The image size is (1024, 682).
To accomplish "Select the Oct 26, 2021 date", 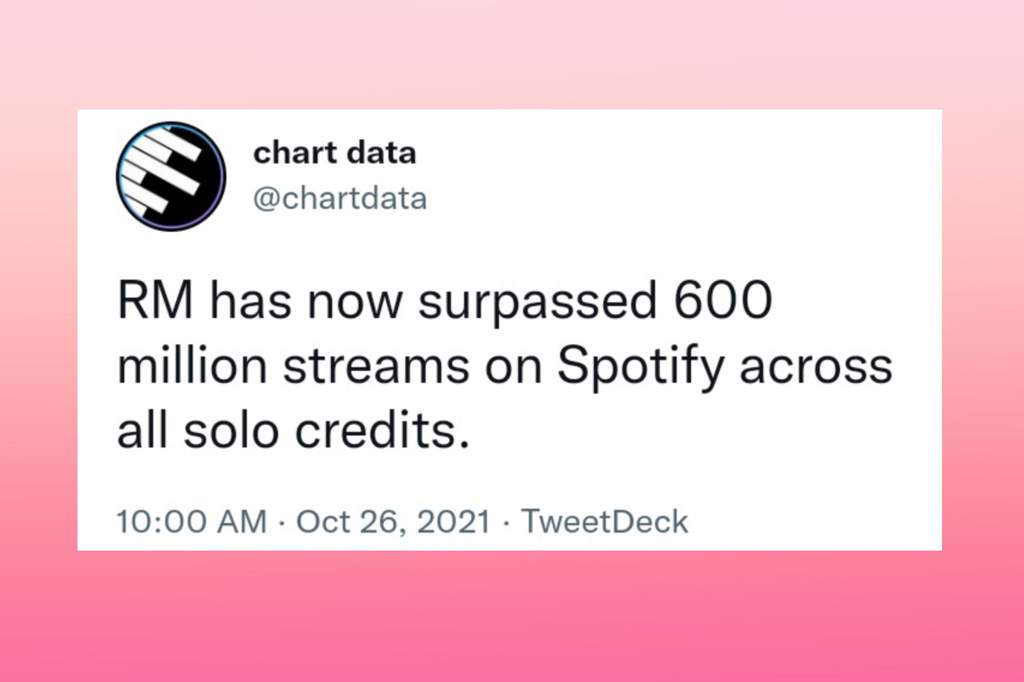I will tap(393, 521).
